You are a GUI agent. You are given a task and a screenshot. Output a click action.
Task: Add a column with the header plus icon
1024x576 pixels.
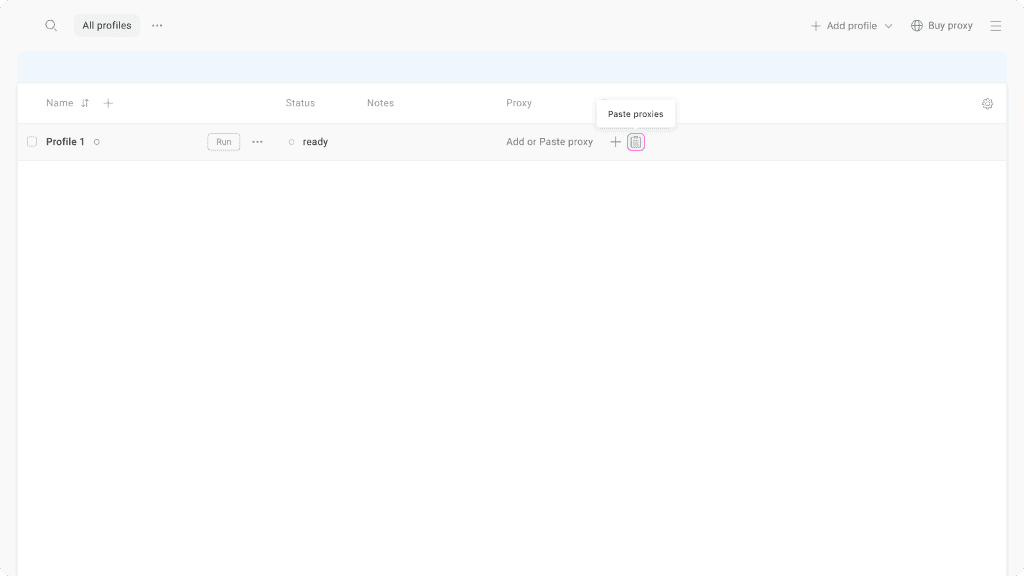(x=108, y=103)
